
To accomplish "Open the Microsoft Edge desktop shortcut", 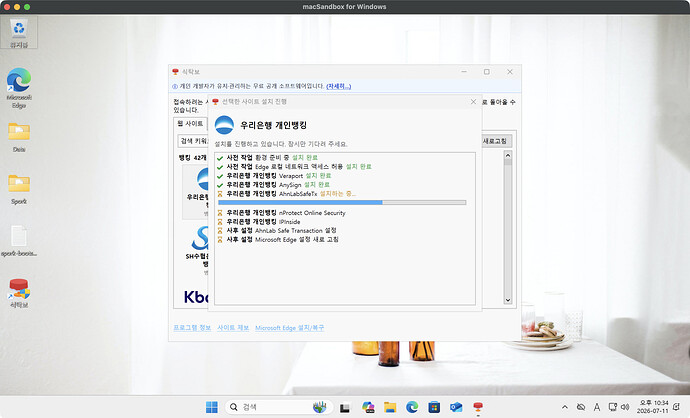I will point(19,88).
